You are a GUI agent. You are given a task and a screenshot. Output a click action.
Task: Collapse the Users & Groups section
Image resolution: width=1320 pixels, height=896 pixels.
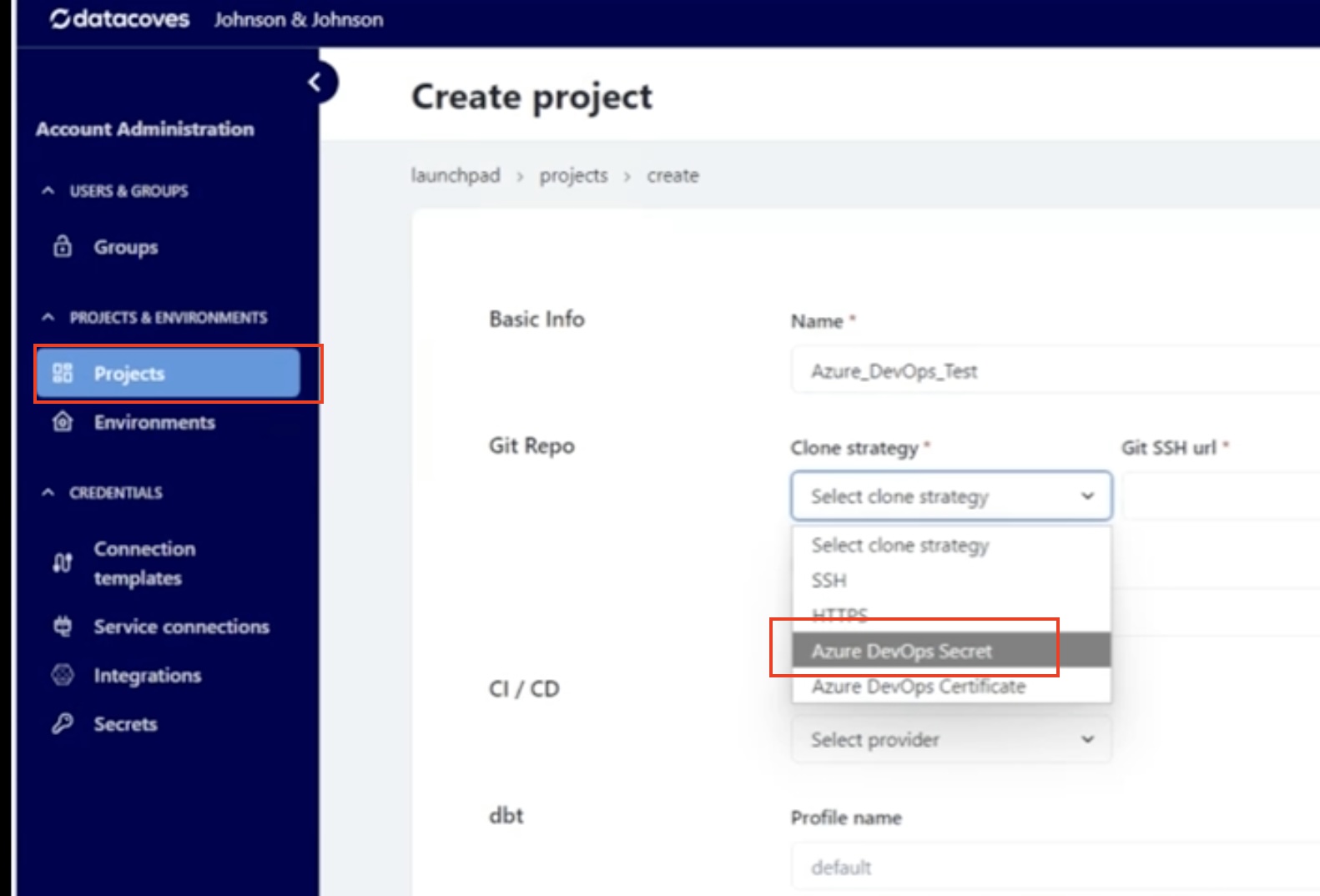[x=48, y=190]
